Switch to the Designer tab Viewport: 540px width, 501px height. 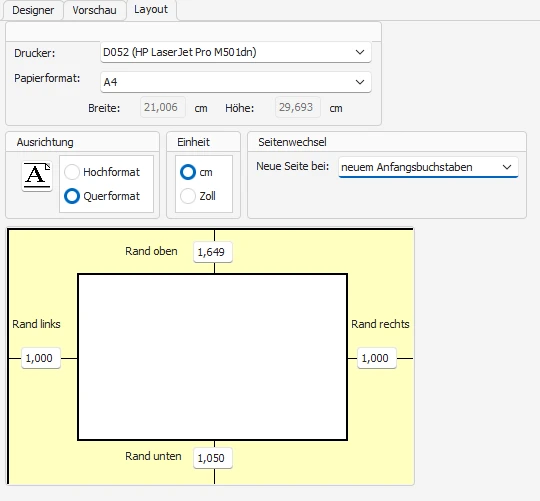point(33,10)
